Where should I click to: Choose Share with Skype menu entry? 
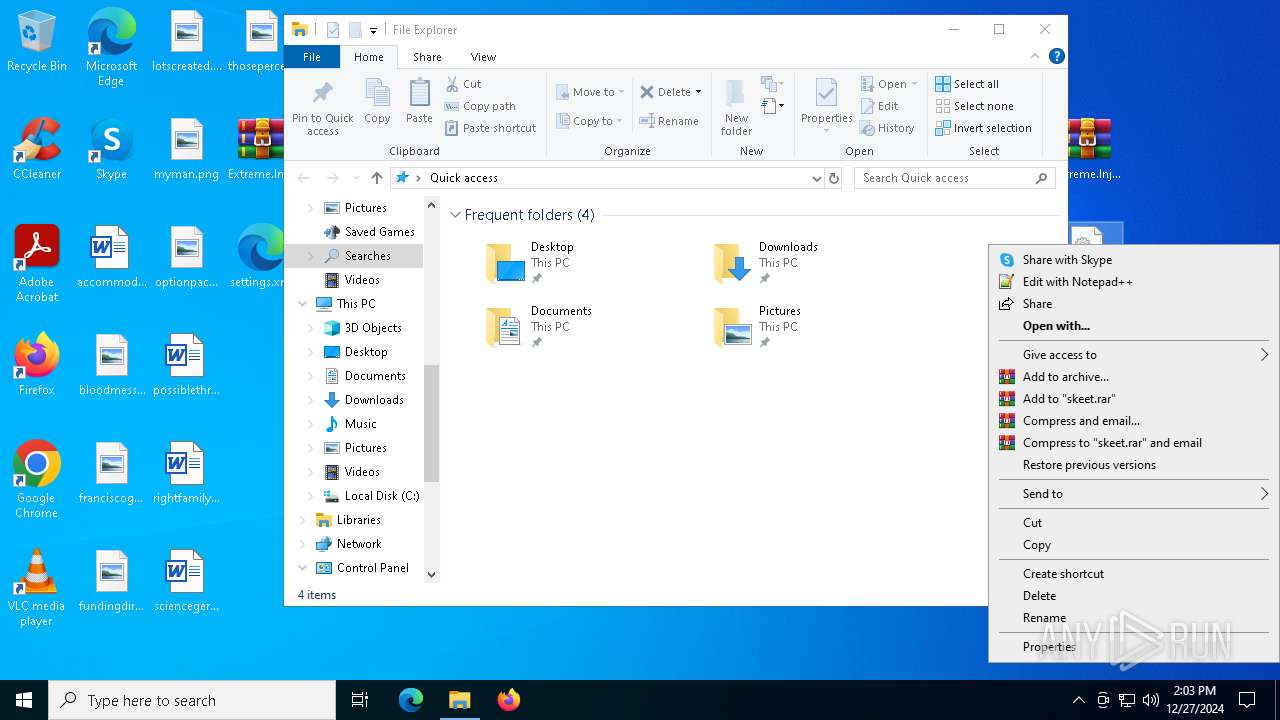click(1133, 260)
